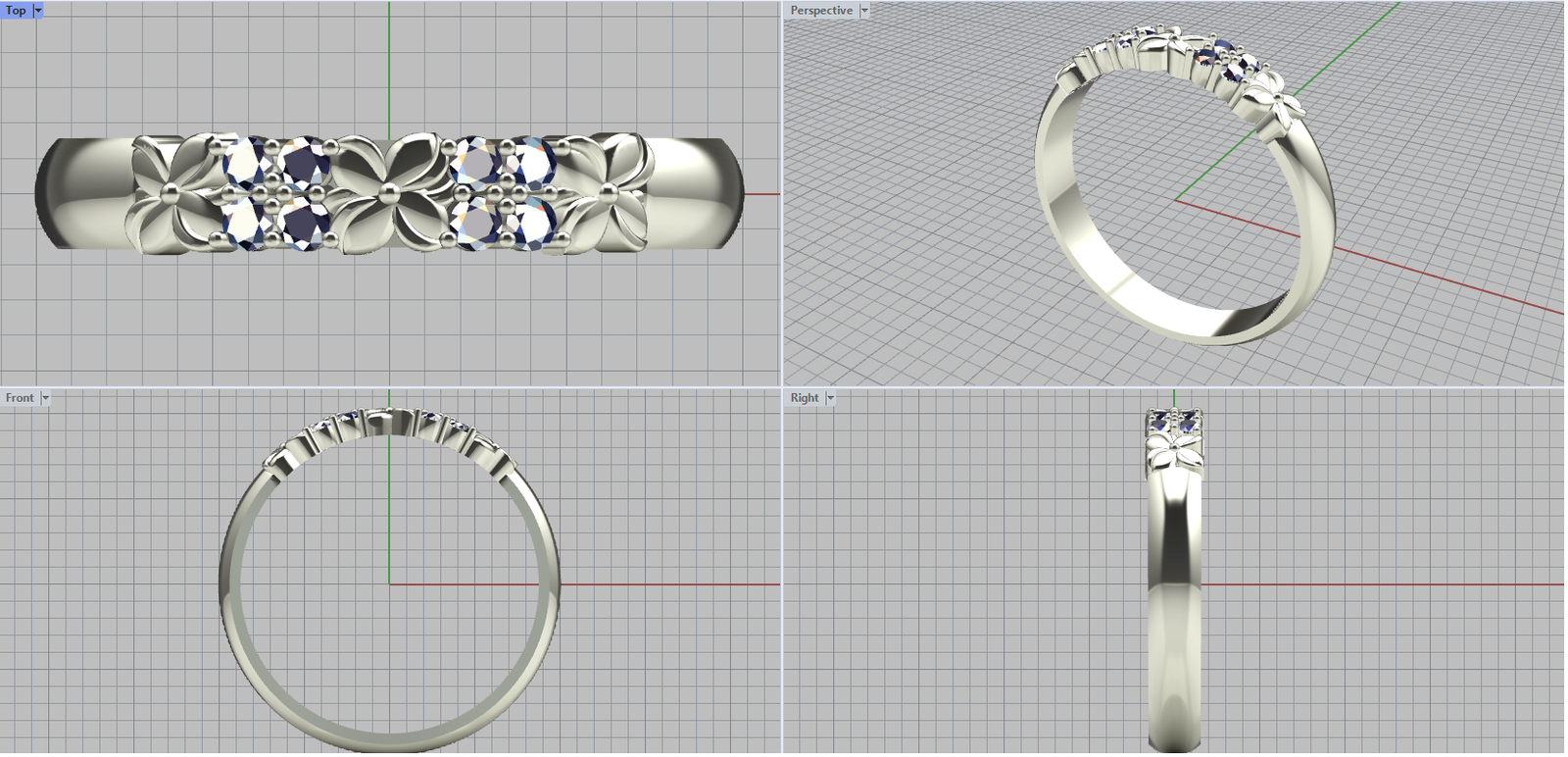Screen dimensions: 1568x757
Task: Click the Front viewport title label
Action: pos(20,398)
